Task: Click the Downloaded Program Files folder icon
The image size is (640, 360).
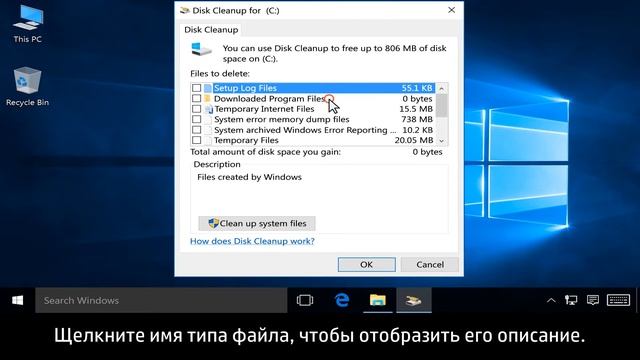Action: (x=208, y=98)
